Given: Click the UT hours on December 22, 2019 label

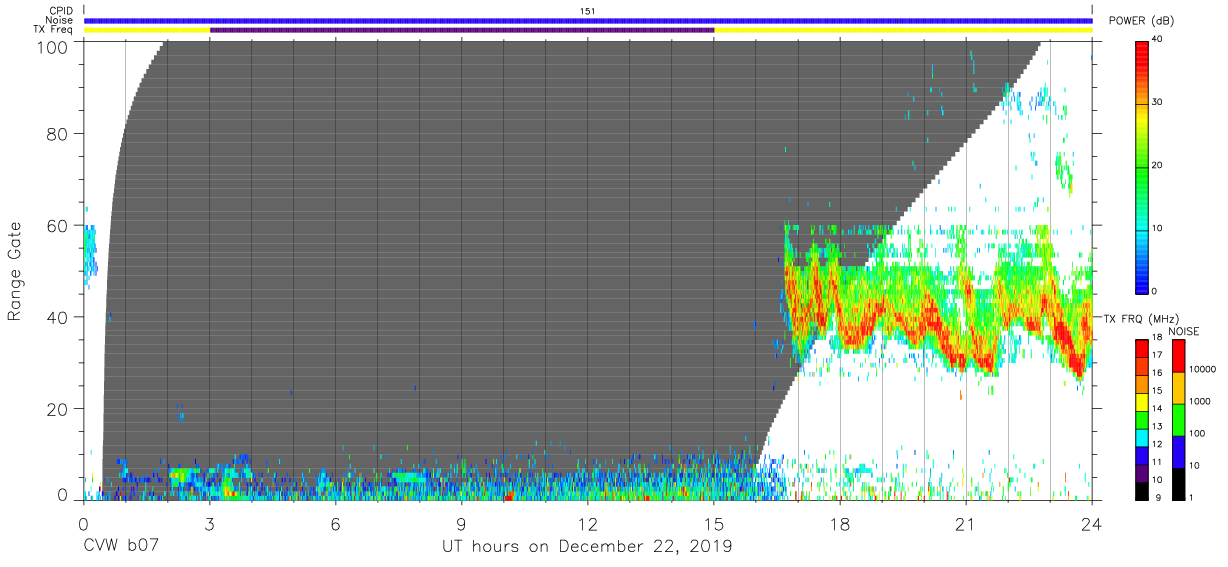Looking at the screenshot, I should pyautogui.click(x=587, y=547).
